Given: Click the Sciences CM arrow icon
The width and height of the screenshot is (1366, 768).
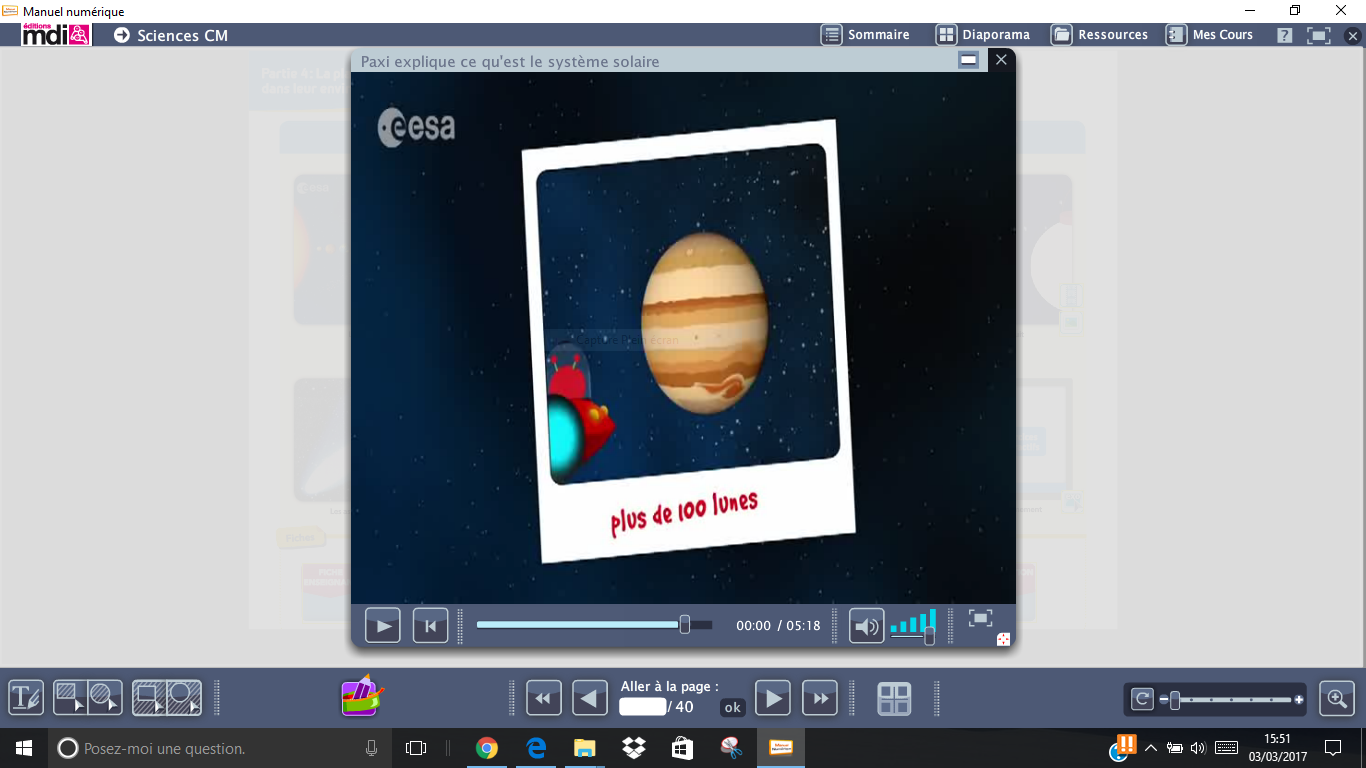Looking at the screenshot, I should pos(122,35).
